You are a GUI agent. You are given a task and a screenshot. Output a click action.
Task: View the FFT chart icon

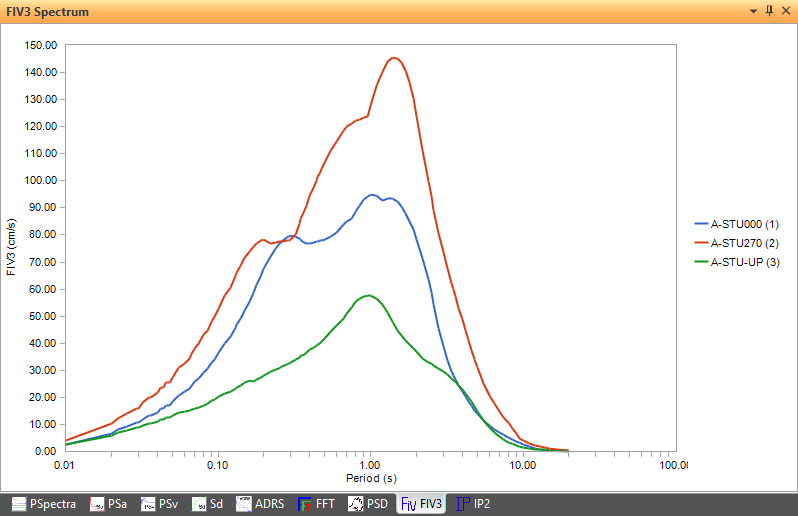click(x=304, y=504)
